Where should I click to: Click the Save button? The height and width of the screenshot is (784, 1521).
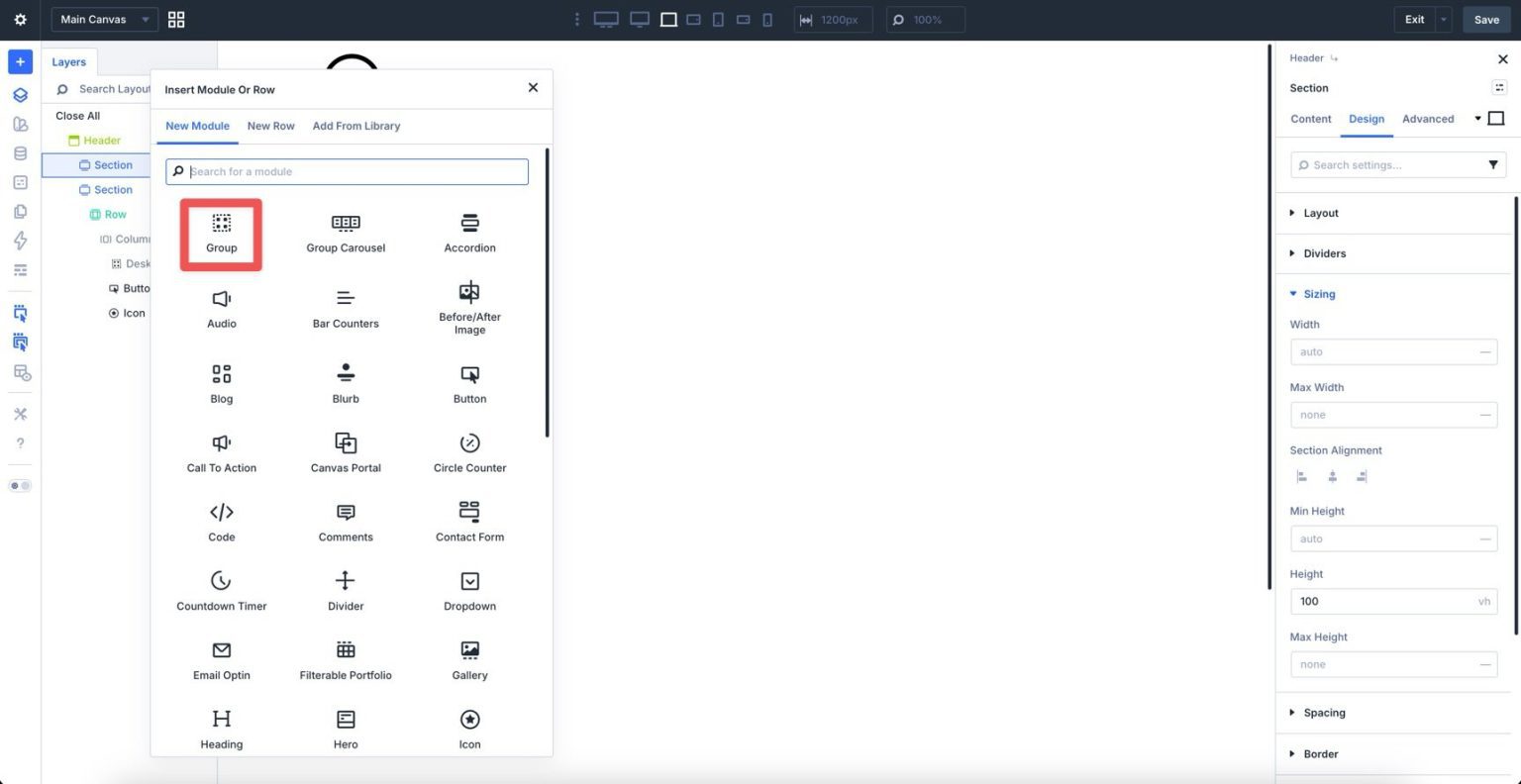[1486, 20]
